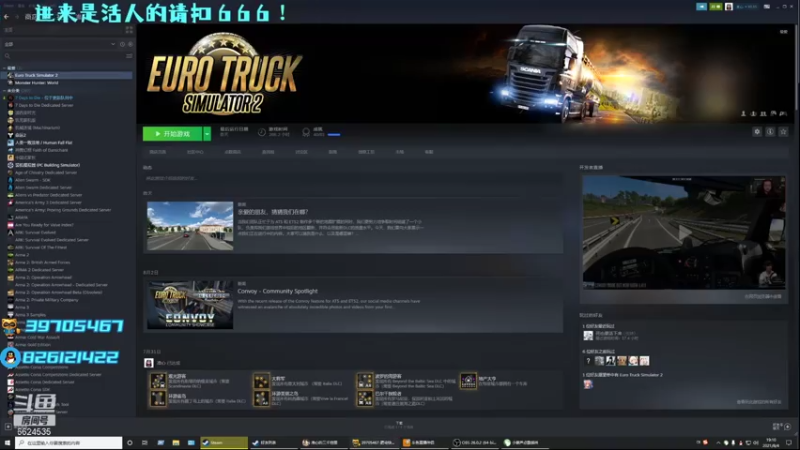This screenshot has height=450, width=800.
Task: Play the developer broadcast video
Action: tap(684, 233)
